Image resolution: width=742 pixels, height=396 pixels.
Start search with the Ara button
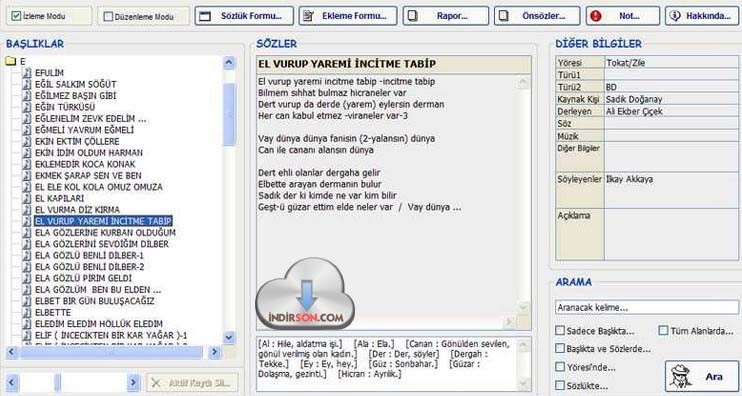coord(702,376)
